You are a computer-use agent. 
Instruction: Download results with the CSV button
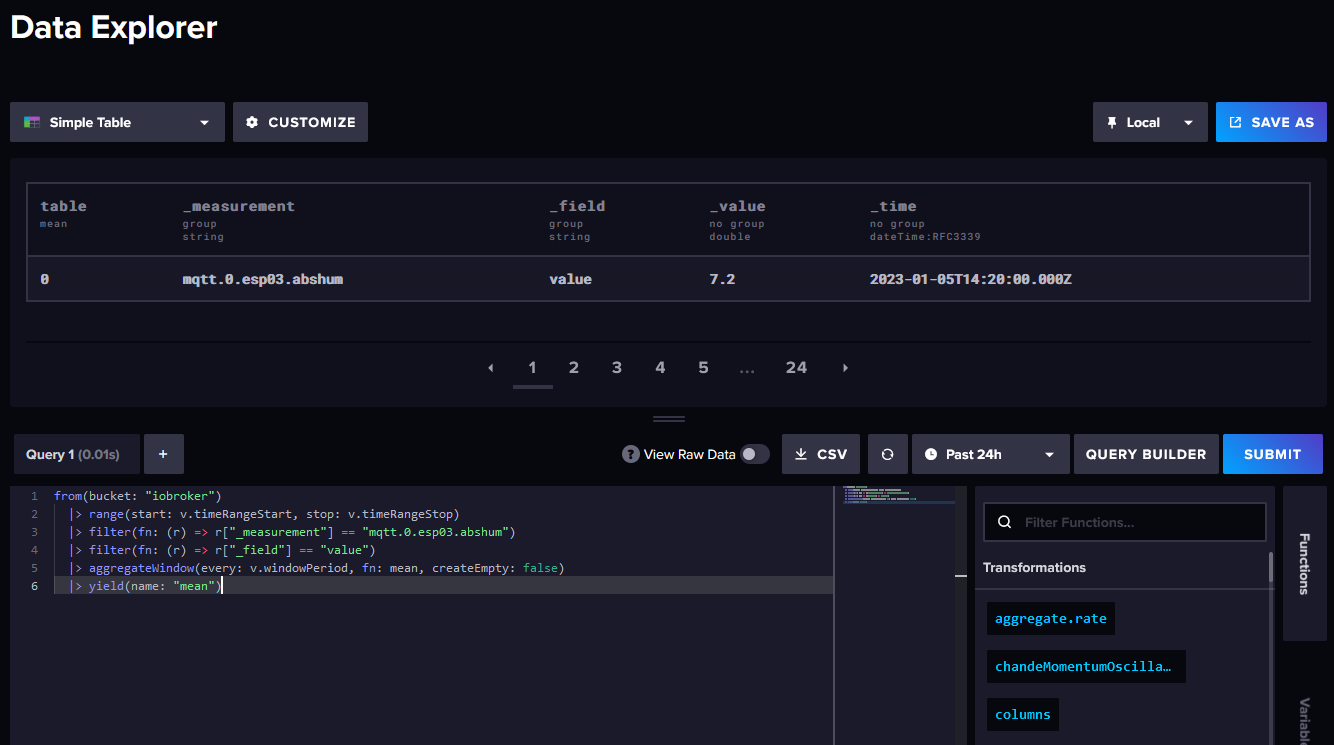[x=819, y=454]
